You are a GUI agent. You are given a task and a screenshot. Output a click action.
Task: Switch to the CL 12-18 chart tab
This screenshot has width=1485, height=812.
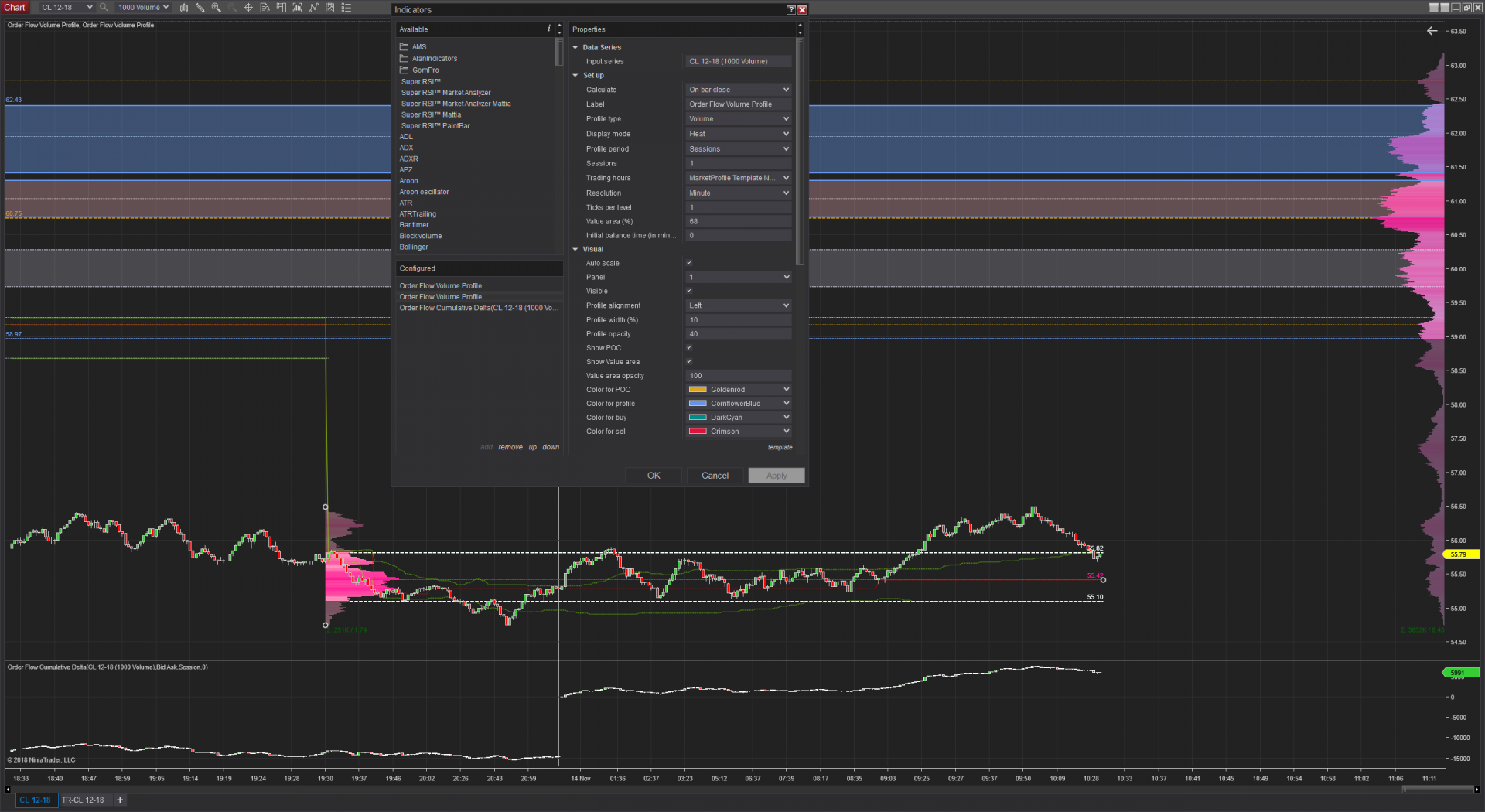click(36, 800)
